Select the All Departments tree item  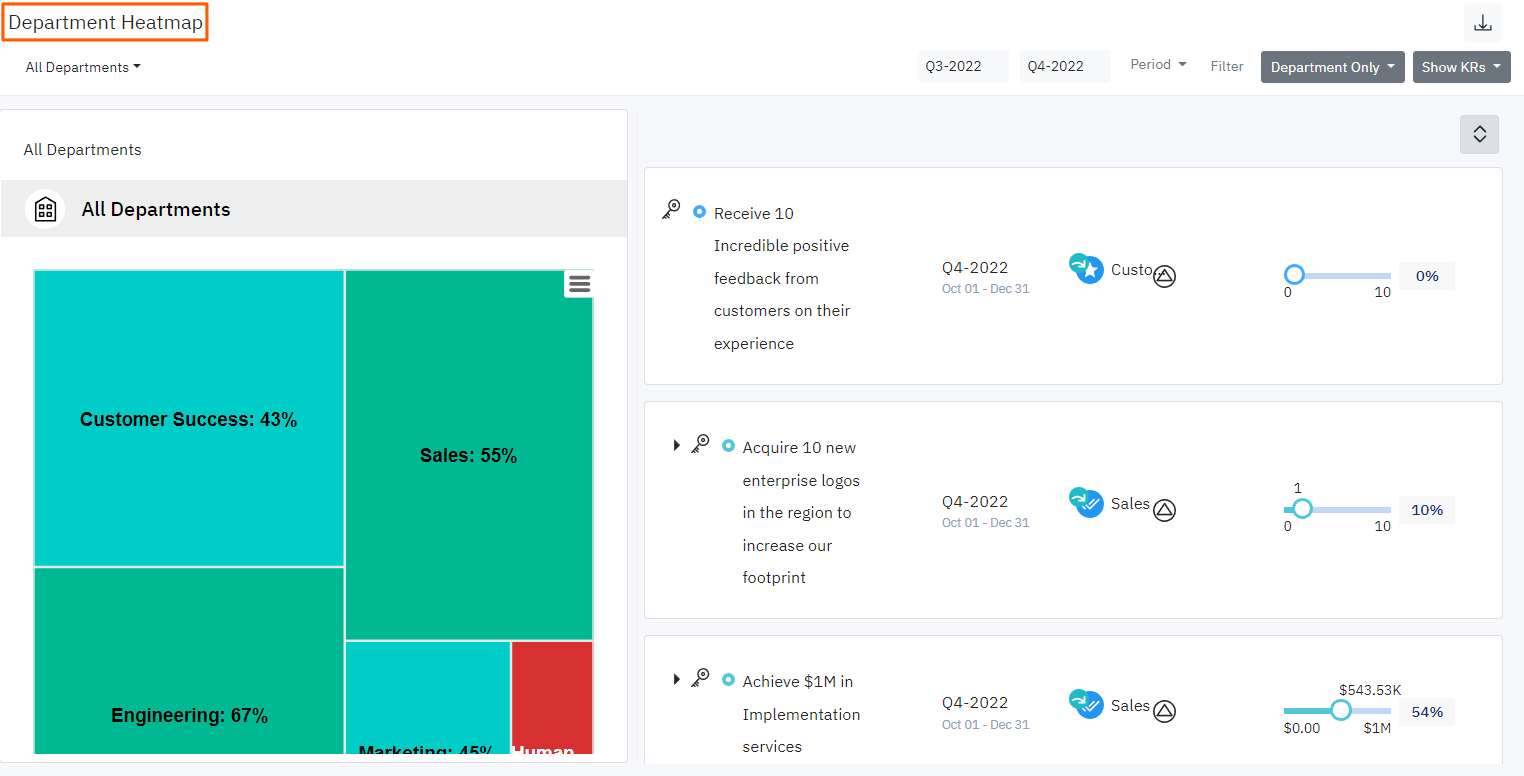(156, 209)
